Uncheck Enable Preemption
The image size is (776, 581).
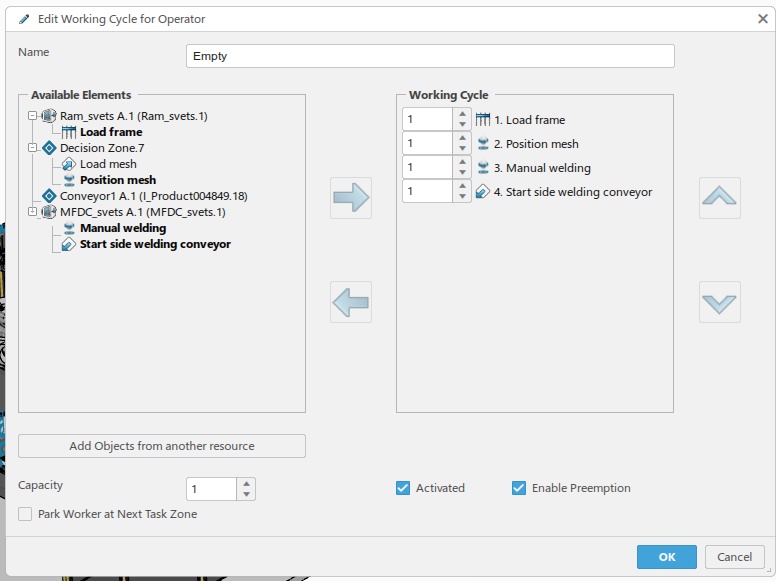519,488
